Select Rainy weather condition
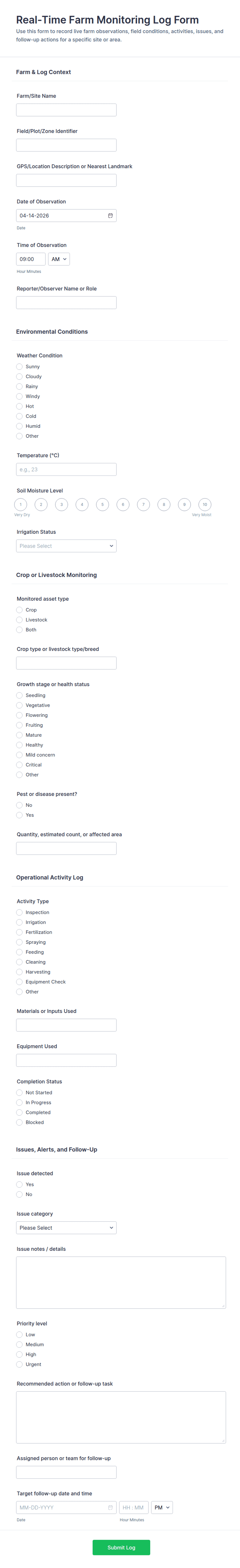Viewport: 240px width, 1568px height. 20,386
